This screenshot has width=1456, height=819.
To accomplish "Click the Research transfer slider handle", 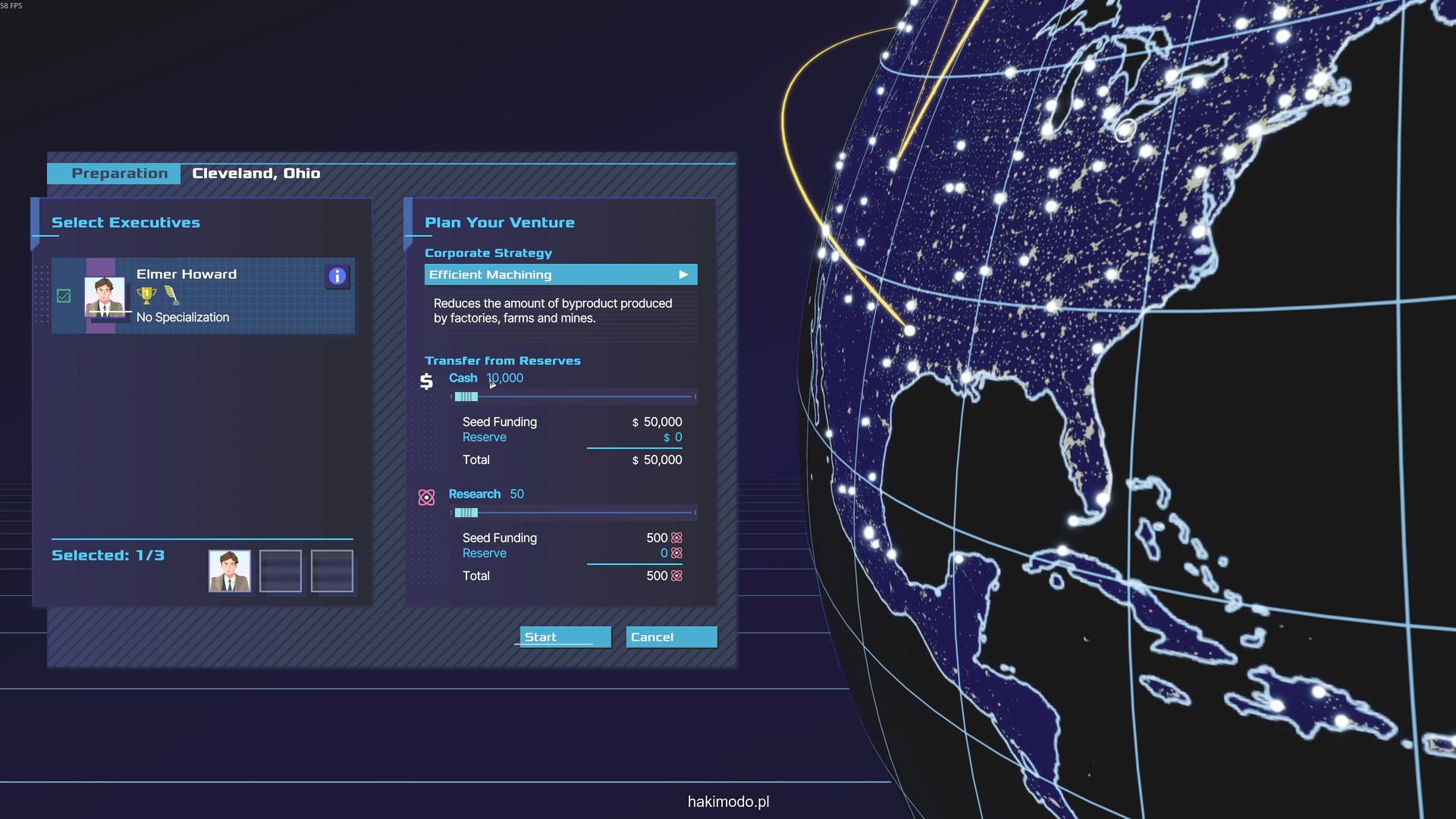I will point(466,513).
